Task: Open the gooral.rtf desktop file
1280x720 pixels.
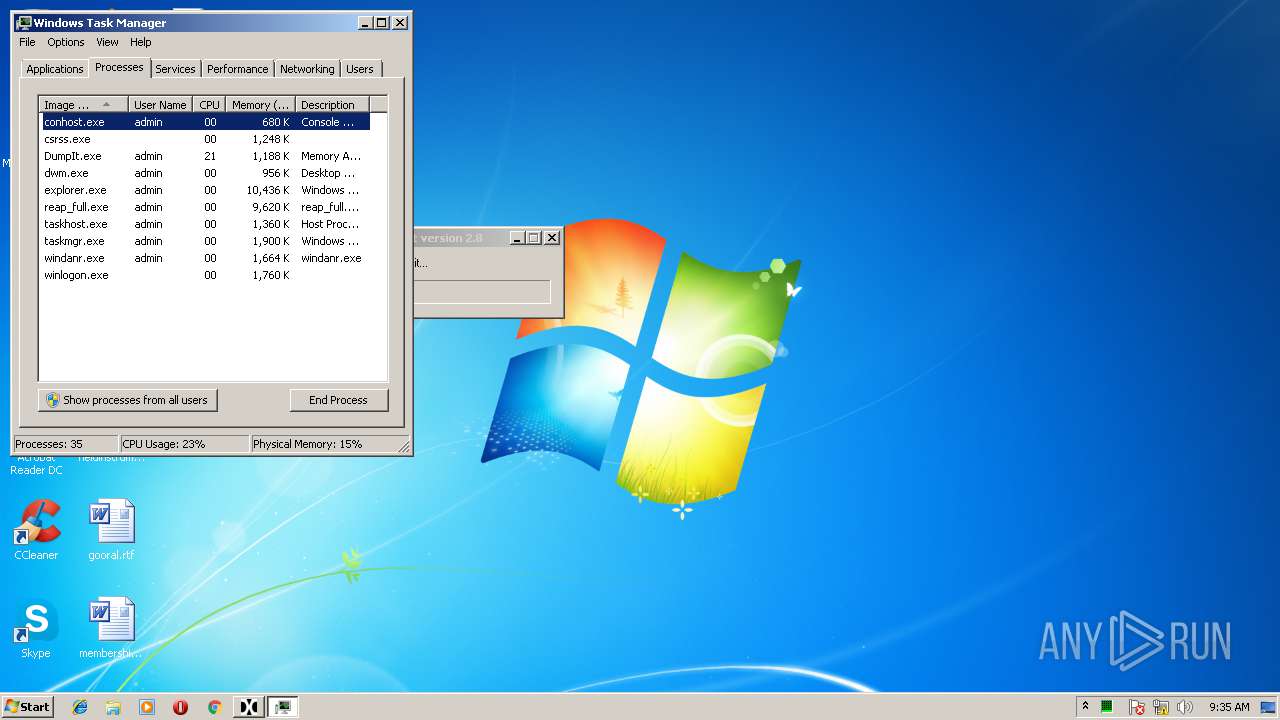Action: tap(111, 531)
